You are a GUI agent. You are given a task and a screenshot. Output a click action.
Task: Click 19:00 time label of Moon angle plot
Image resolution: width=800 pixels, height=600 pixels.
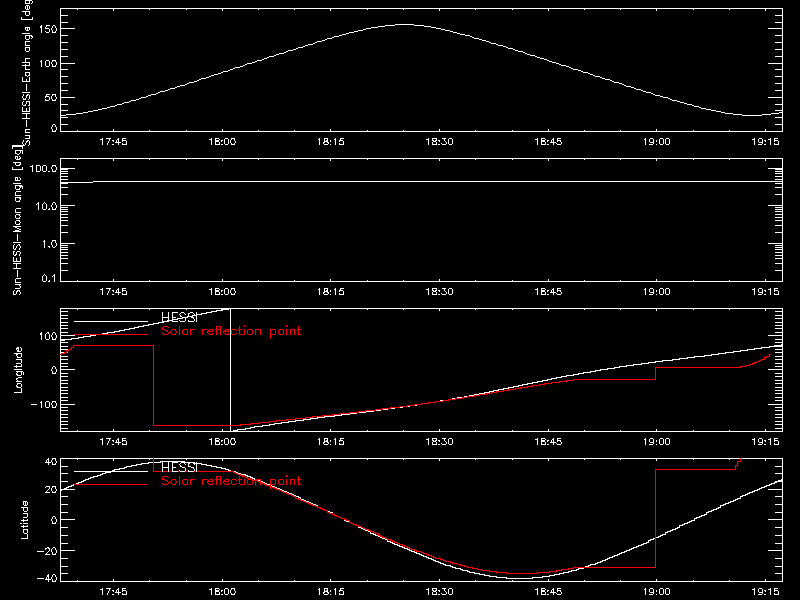click(657, 292)
